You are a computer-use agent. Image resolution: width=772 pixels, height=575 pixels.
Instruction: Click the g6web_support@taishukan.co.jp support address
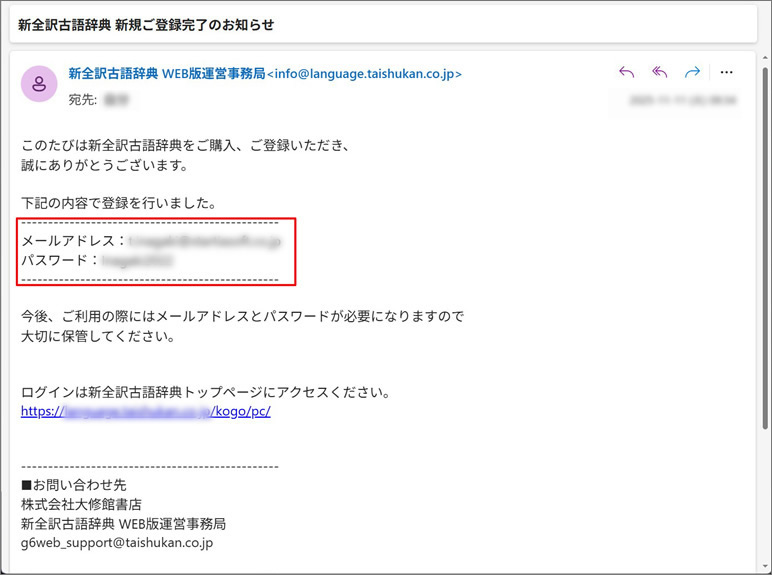(x=117, y=543)
